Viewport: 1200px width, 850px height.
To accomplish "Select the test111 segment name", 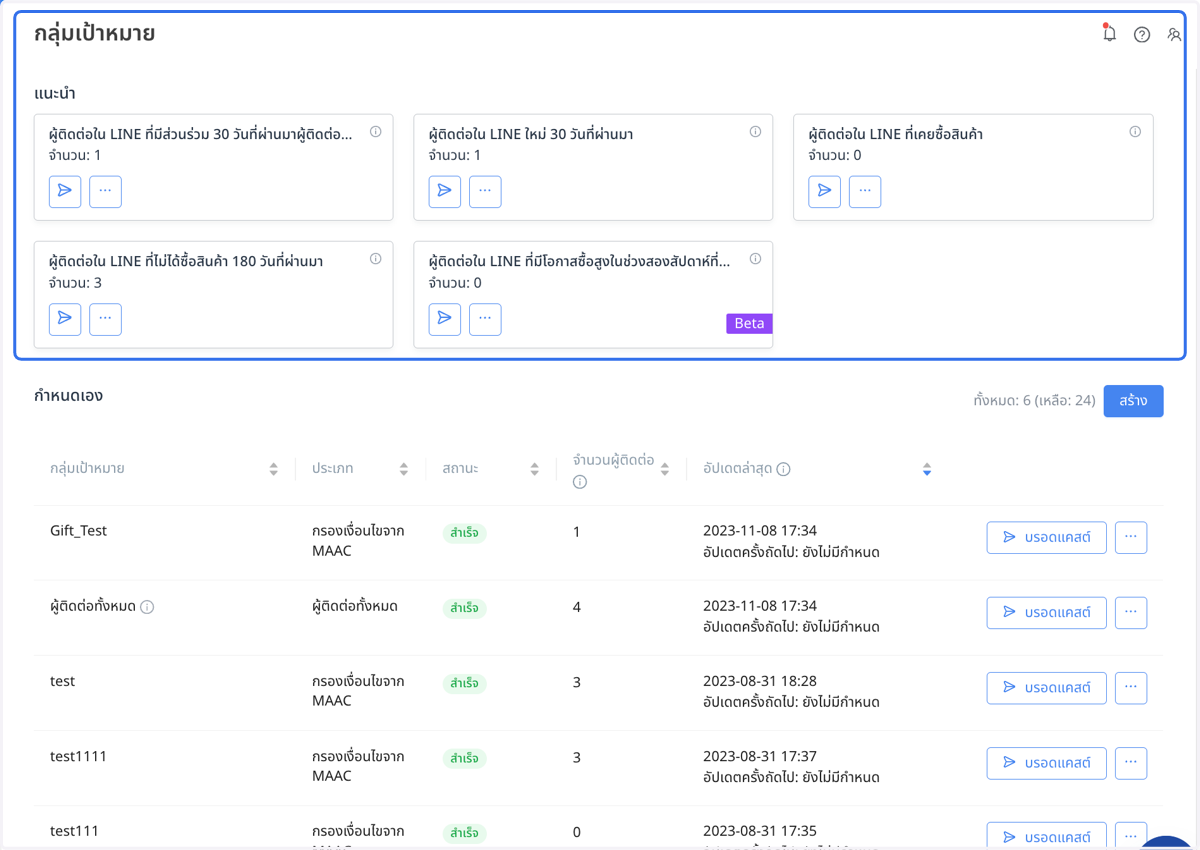I will click(74, 831).
